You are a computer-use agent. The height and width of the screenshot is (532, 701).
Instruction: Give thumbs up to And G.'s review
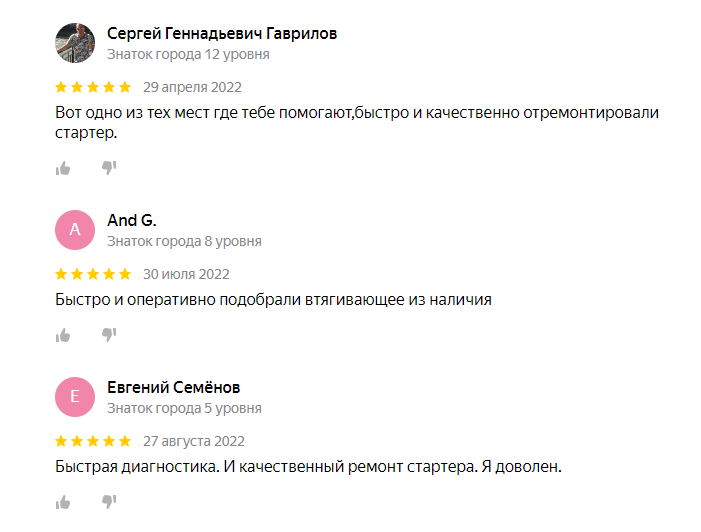click(63, 335)
